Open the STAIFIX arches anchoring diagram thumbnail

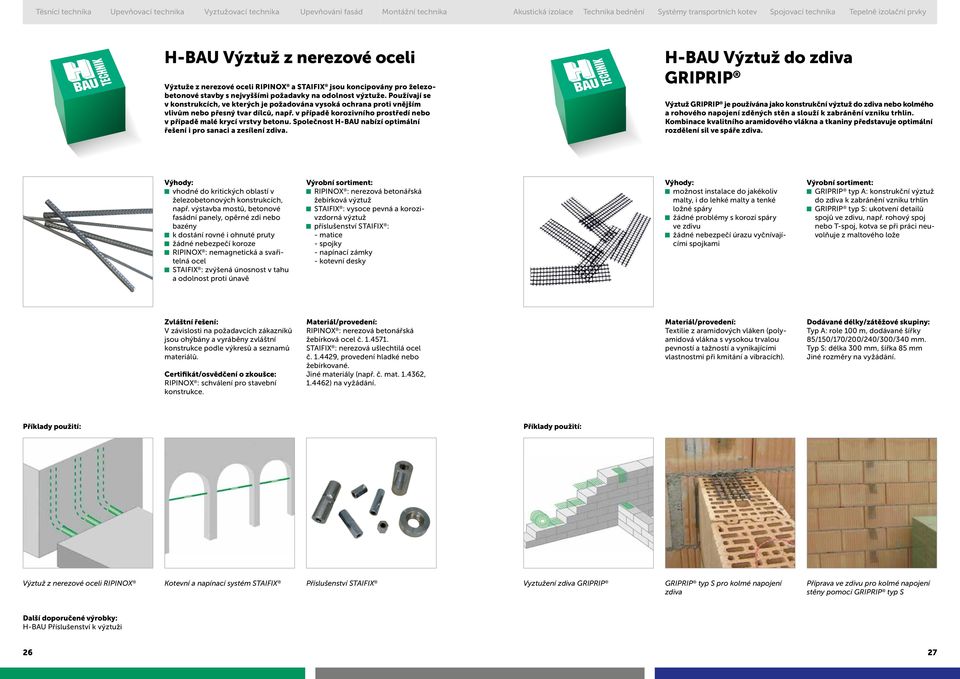(230, 503)
